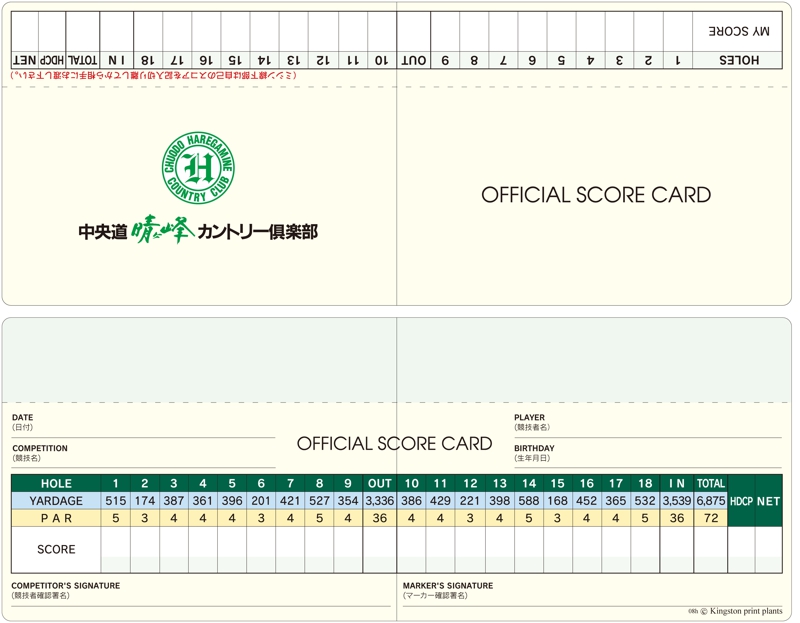Click yardage value 398
This screenshot has height=623, width=800.
499,501
